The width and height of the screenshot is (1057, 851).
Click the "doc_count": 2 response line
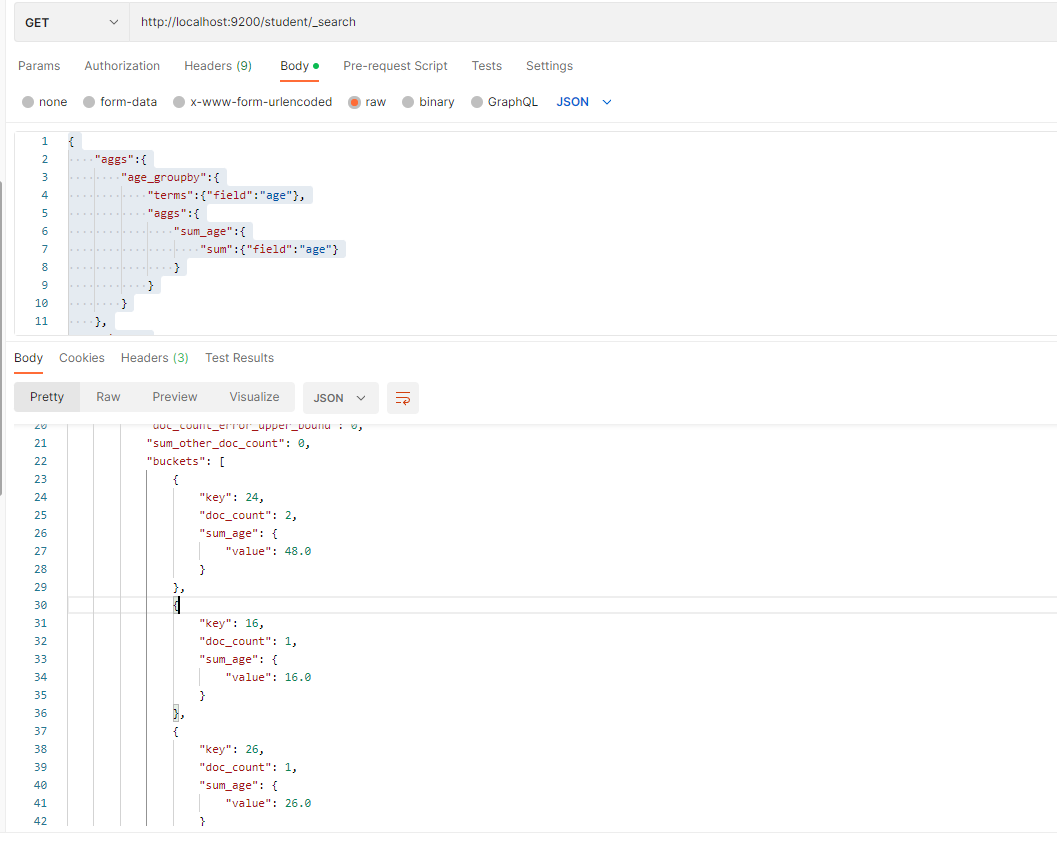click(248, 515)
